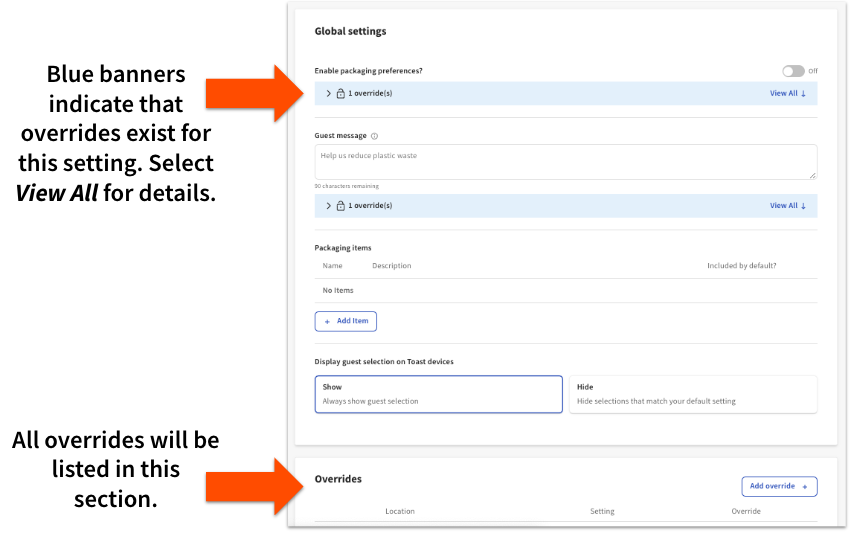Click lock icon in Guest message override banner
854x537 pixels.
point(340,206)
